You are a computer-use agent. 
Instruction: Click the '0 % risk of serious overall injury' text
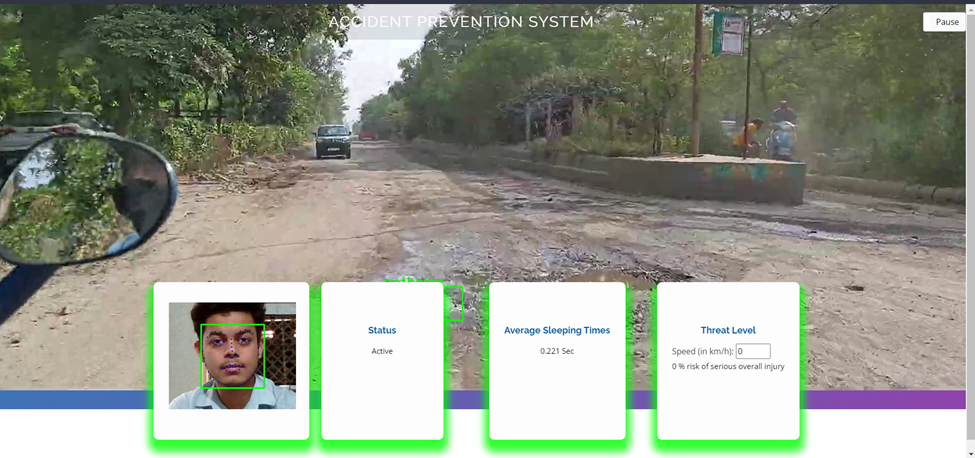click(x=728, y=367)
